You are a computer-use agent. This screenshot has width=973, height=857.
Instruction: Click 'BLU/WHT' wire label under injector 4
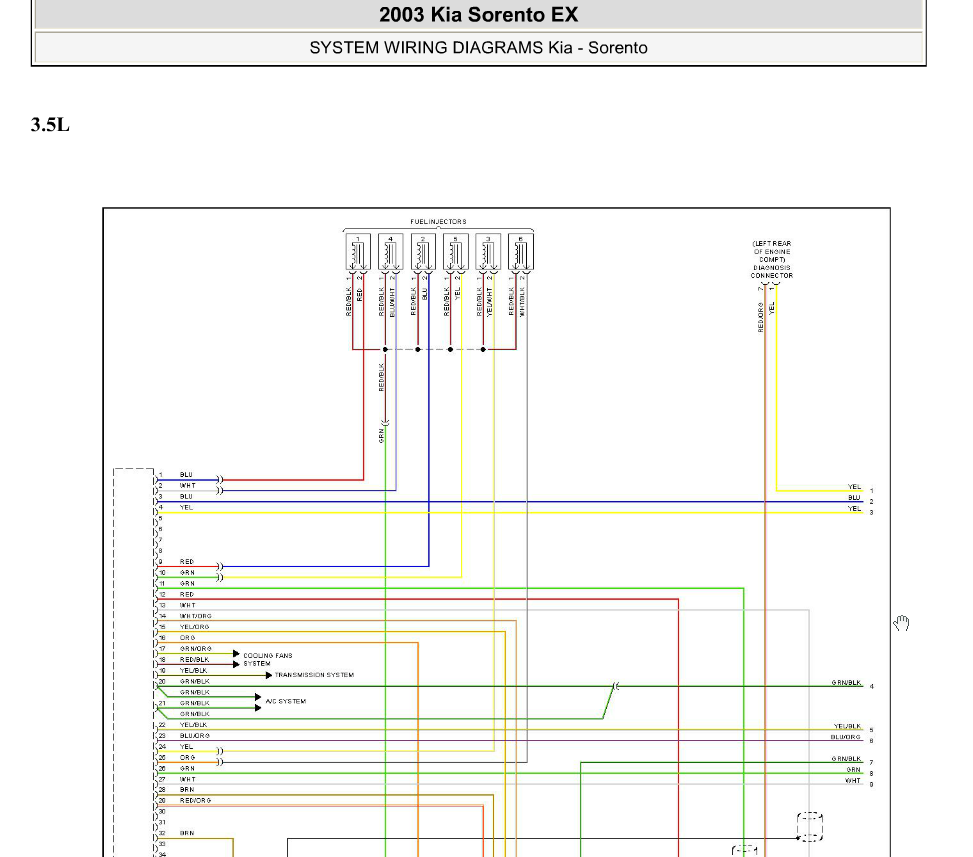pyautogui.click(x=392, y=302)
